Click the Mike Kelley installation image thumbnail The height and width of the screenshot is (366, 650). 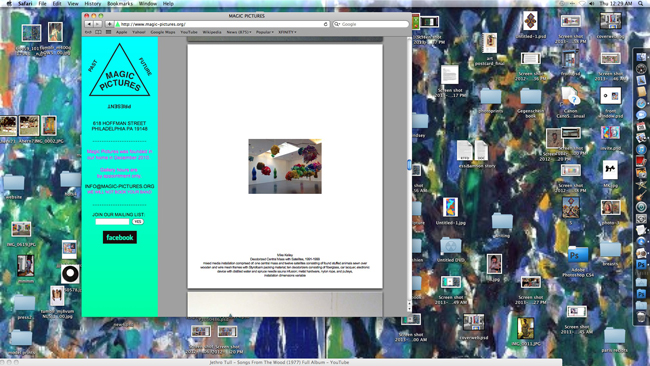click(285, 166)
